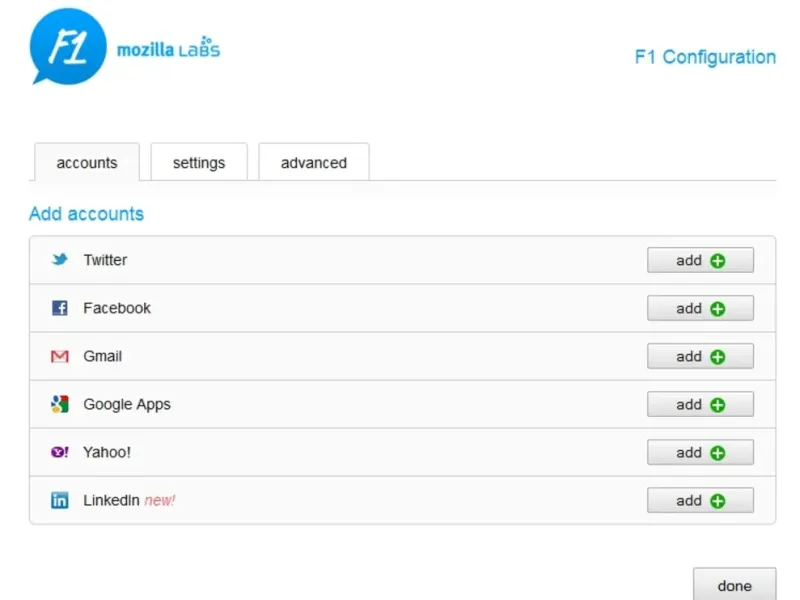This screenshot has width=800, height=600.
Task: Add a Yahoo! account
Action: 700,453
